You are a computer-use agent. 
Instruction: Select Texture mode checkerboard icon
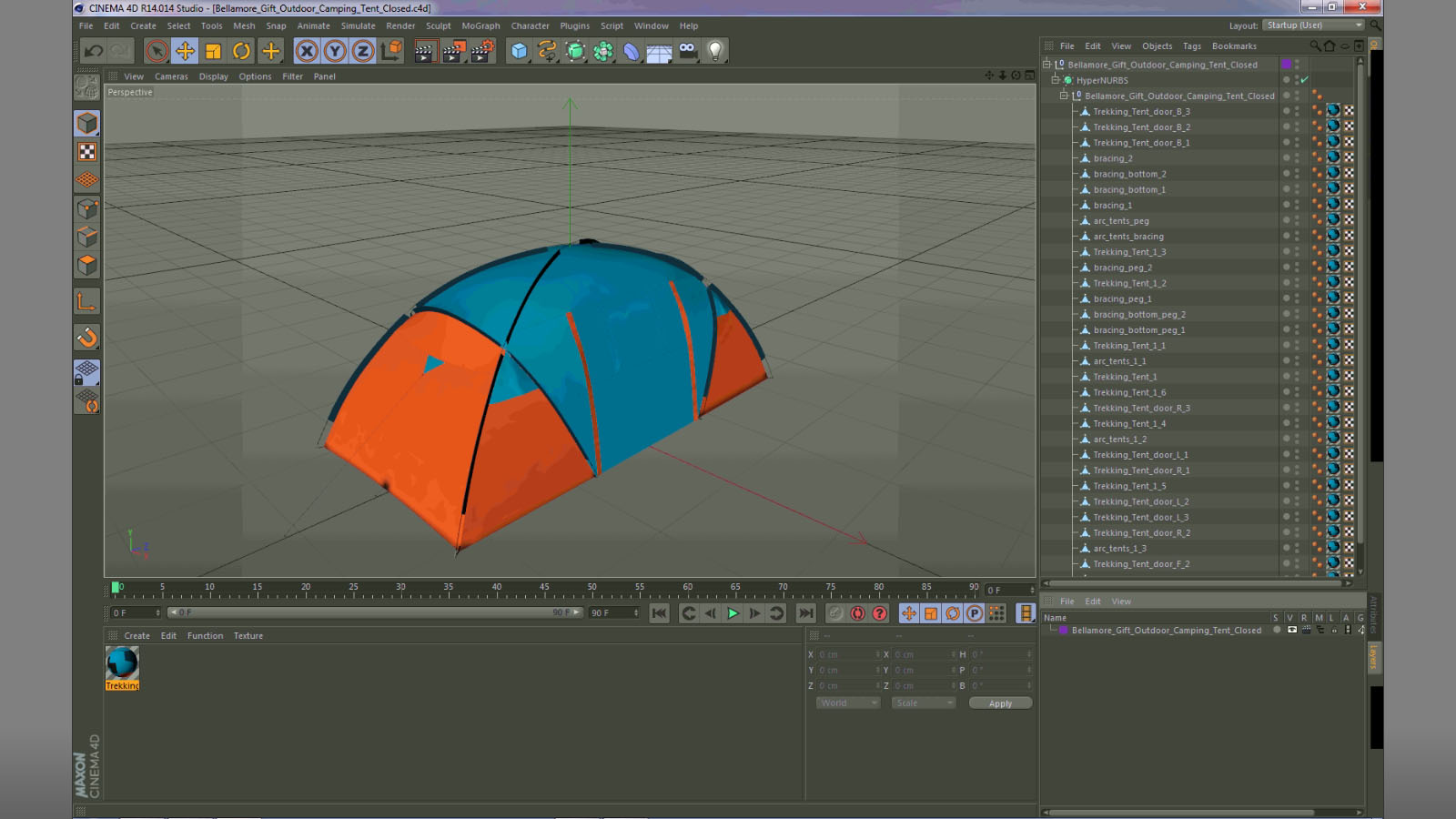tap(87, 152)
